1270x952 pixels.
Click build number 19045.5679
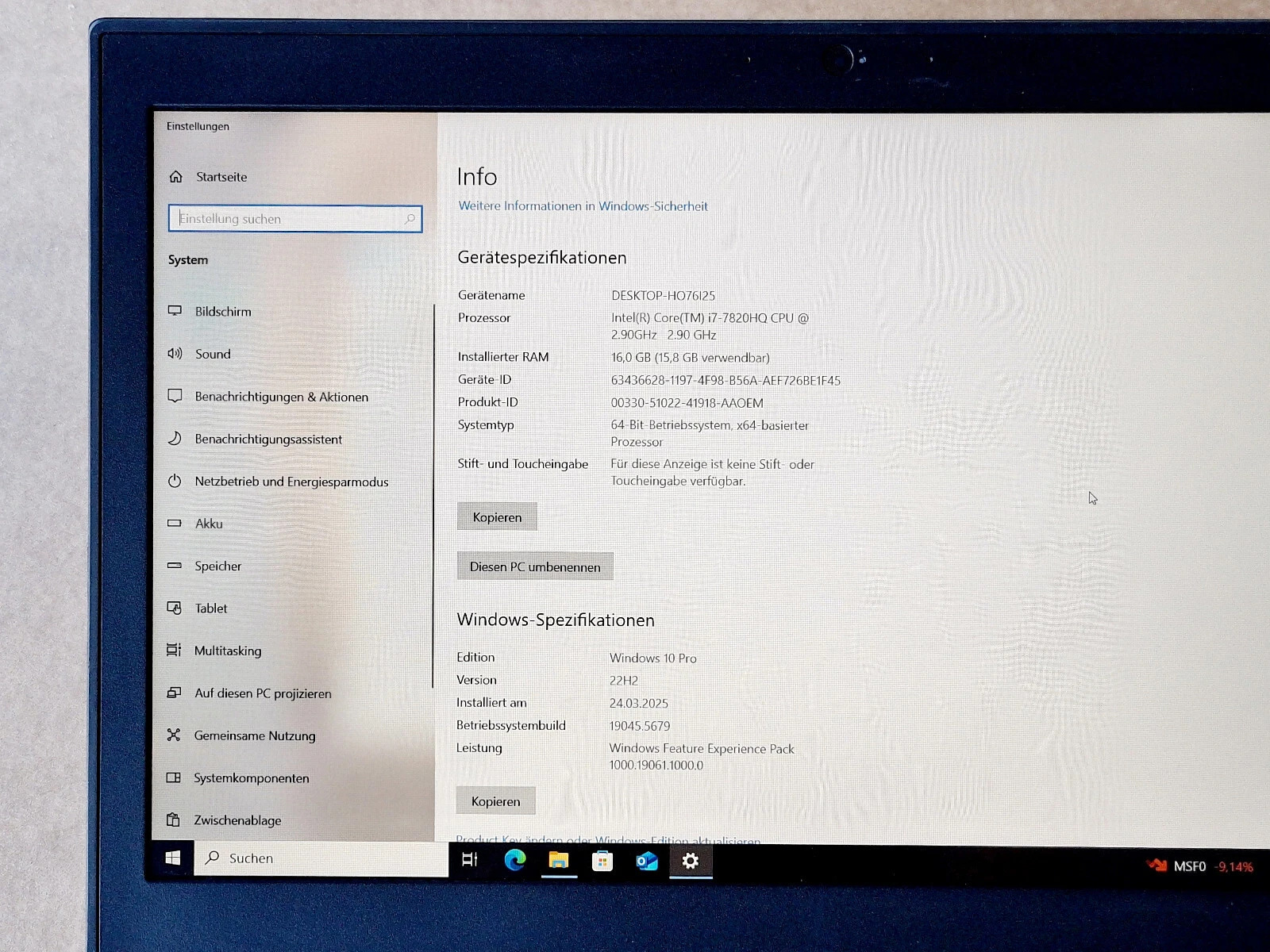coord(640,726)
